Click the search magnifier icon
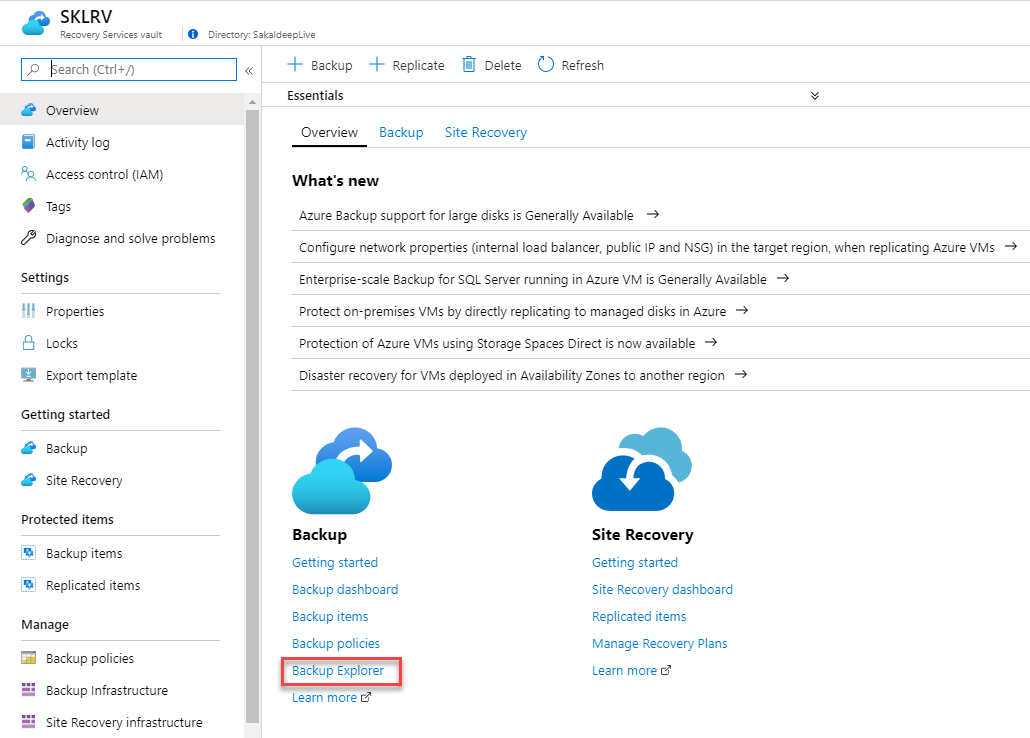1030x738 pixels. (34, 69)
